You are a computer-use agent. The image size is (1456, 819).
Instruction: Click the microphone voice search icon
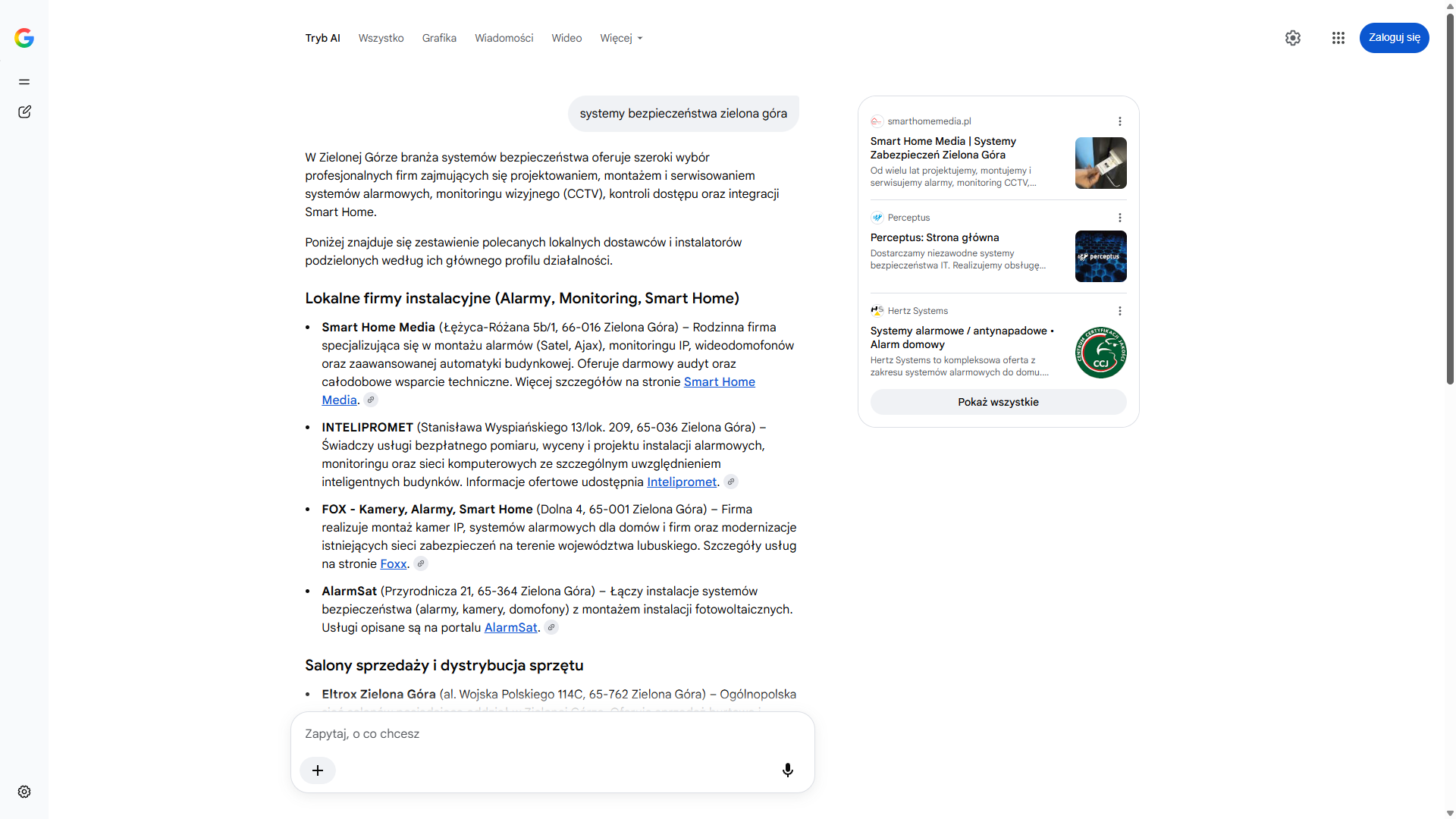[788, 770]
